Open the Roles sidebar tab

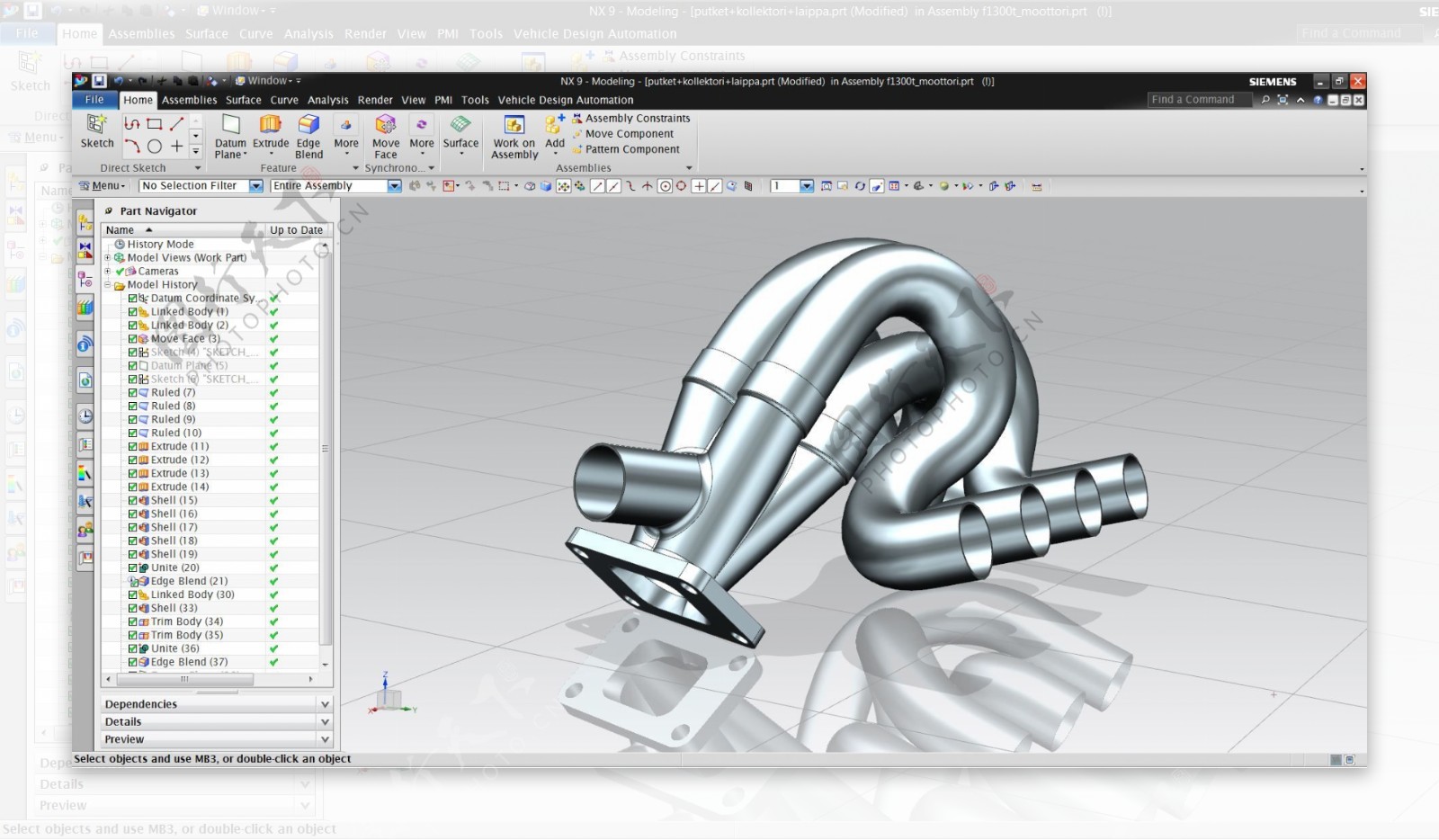pyautogui.click(x=85, y=531)
